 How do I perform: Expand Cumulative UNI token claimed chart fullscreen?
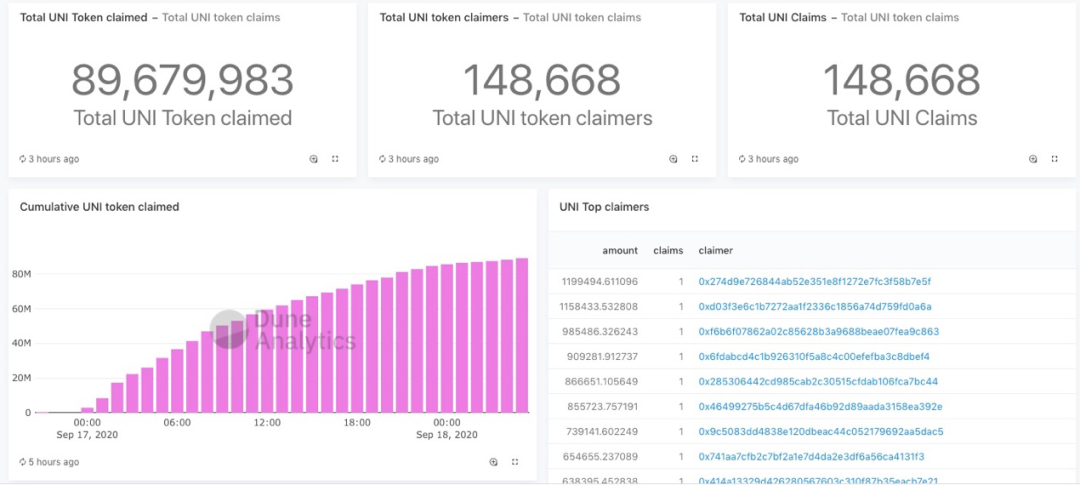point(515,462)
